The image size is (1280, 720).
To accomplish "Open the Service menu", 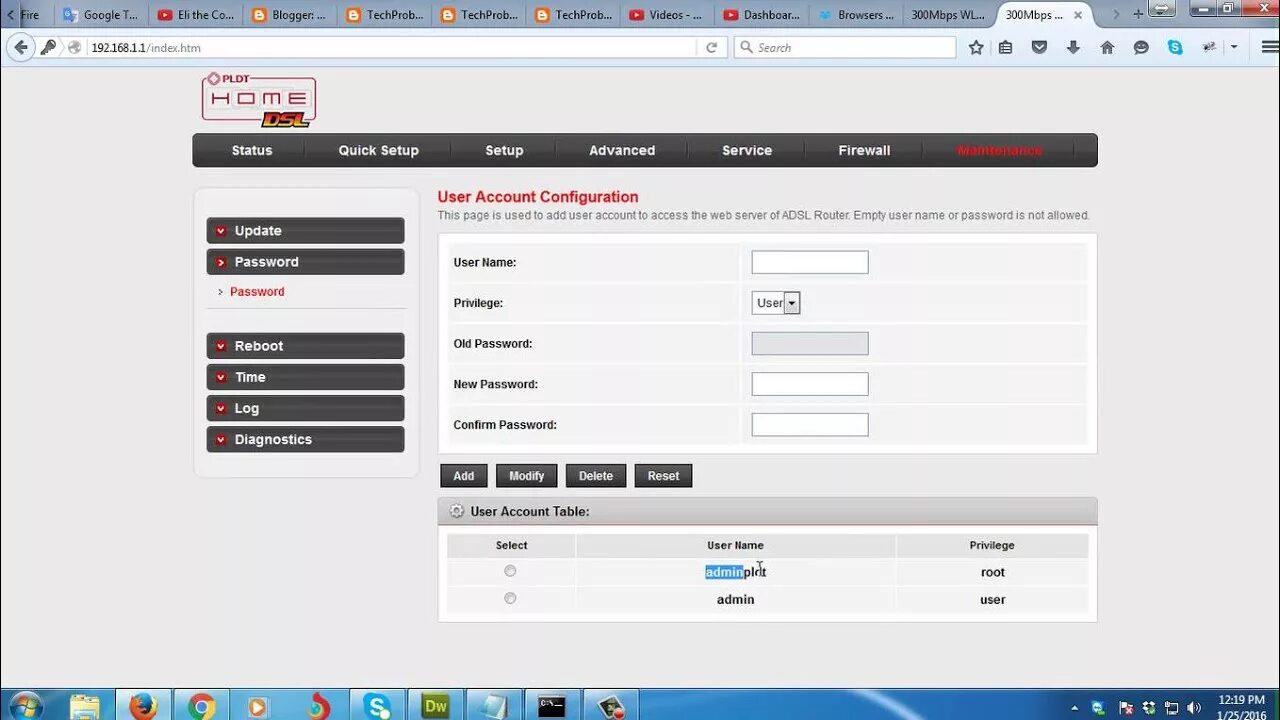I will pos(747,150).
